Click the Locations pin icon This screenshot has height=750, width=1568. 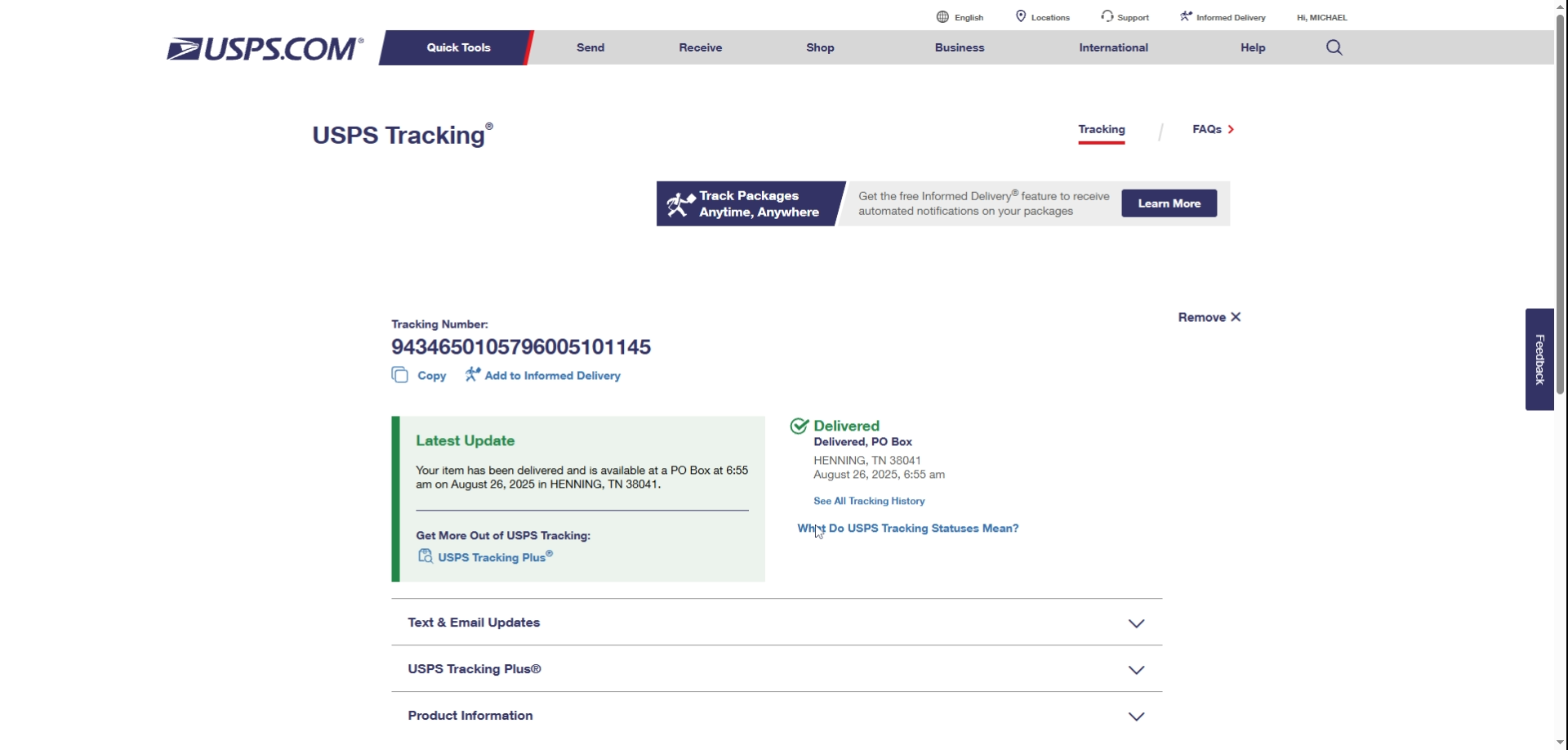pyautogui.click(x=1020, y=16)
